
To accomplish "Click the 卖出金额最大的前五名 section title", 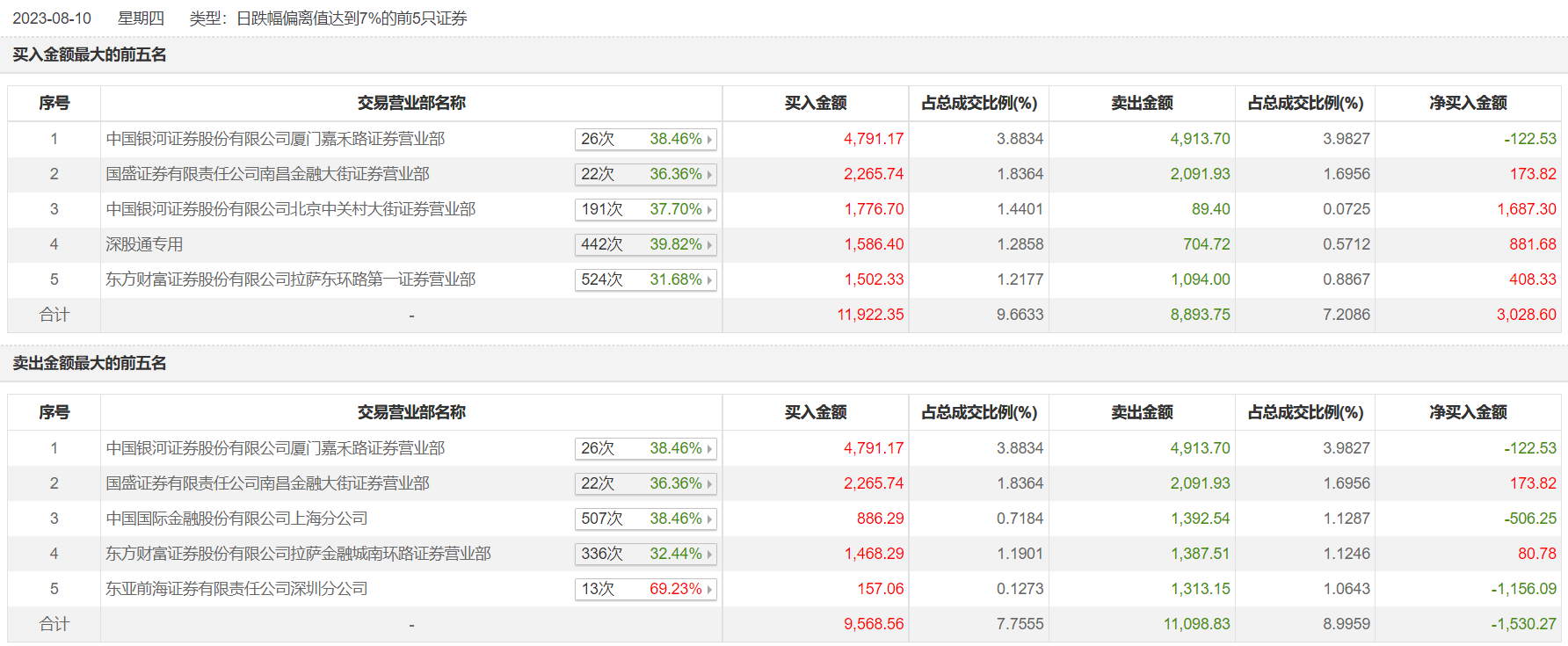I will tap(90, 363).
